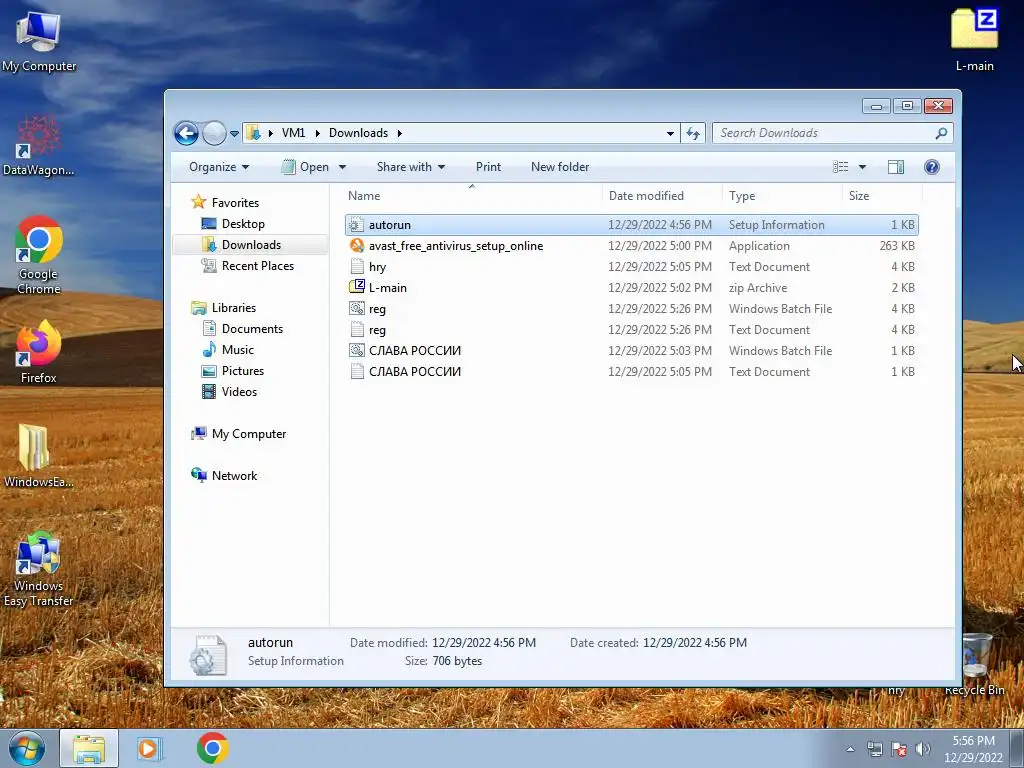Select the hry text document
Image resolution: width=1024 pixels, height=768 pixels.
[x=632, y=267]
